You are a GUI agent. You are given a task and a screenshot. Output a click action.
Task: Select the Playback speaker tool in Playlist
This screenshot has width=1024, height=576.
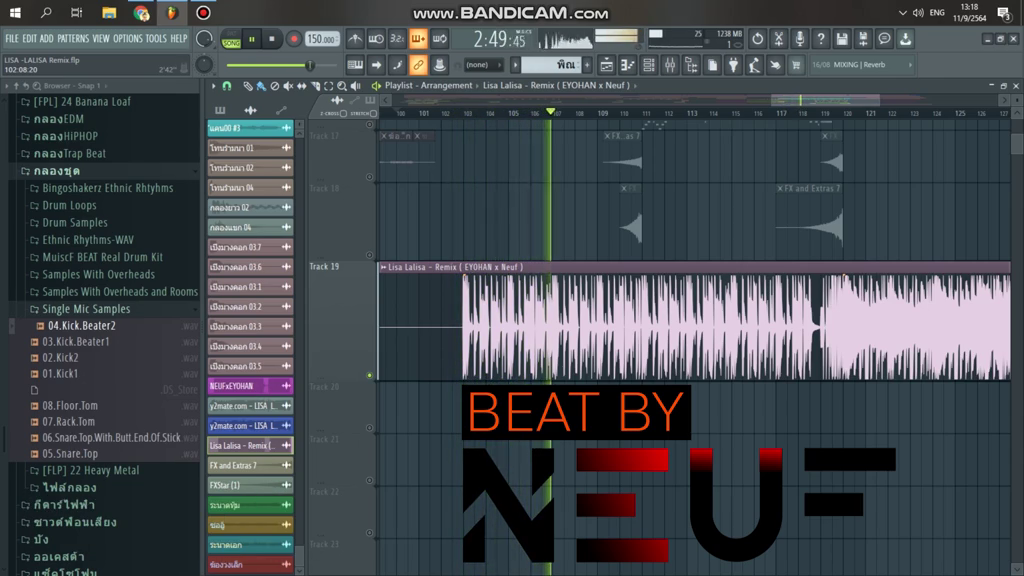[356, 86]
